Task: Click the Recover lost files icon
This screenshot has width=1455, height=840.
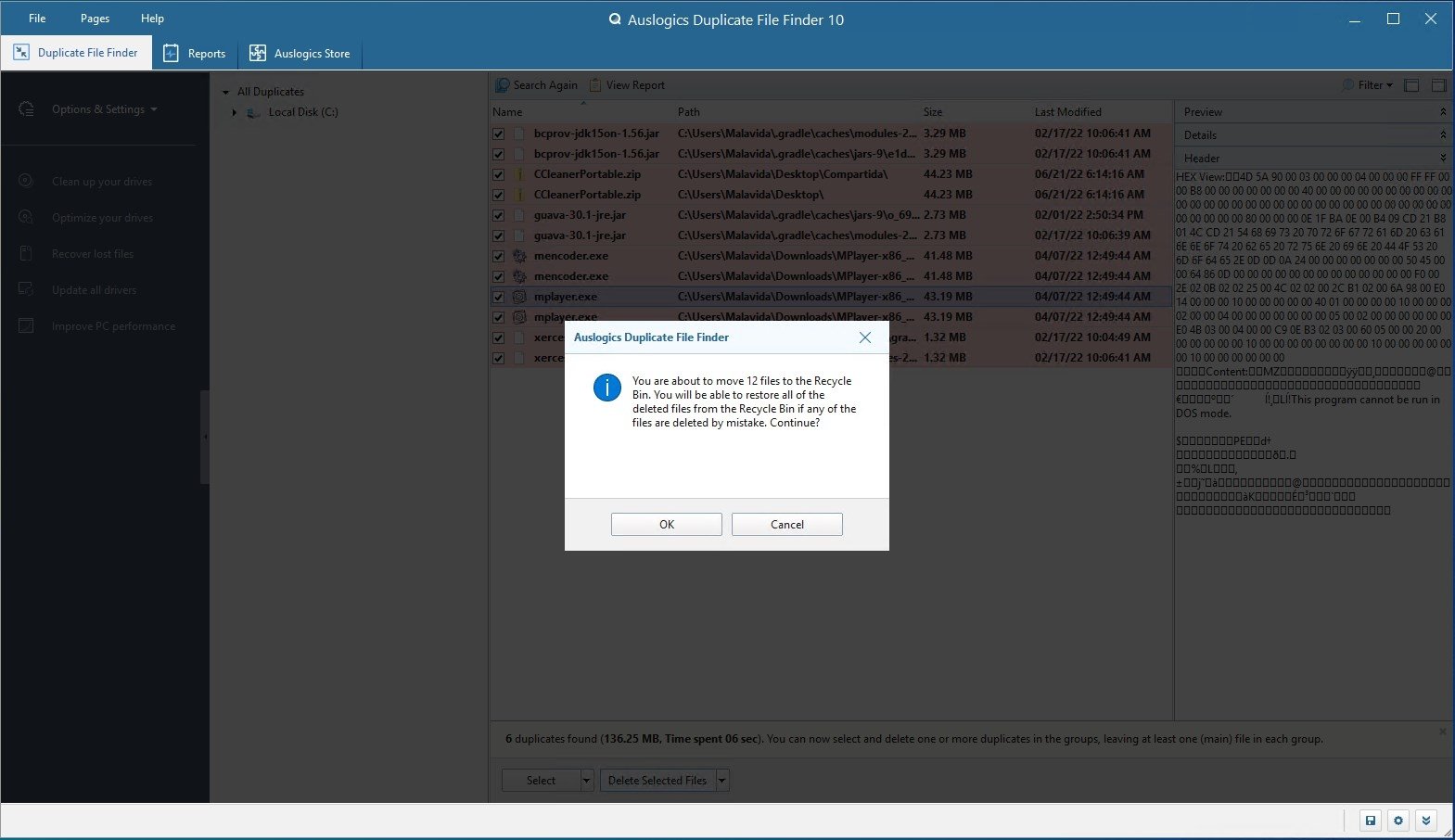Action: tap(26, 253)
